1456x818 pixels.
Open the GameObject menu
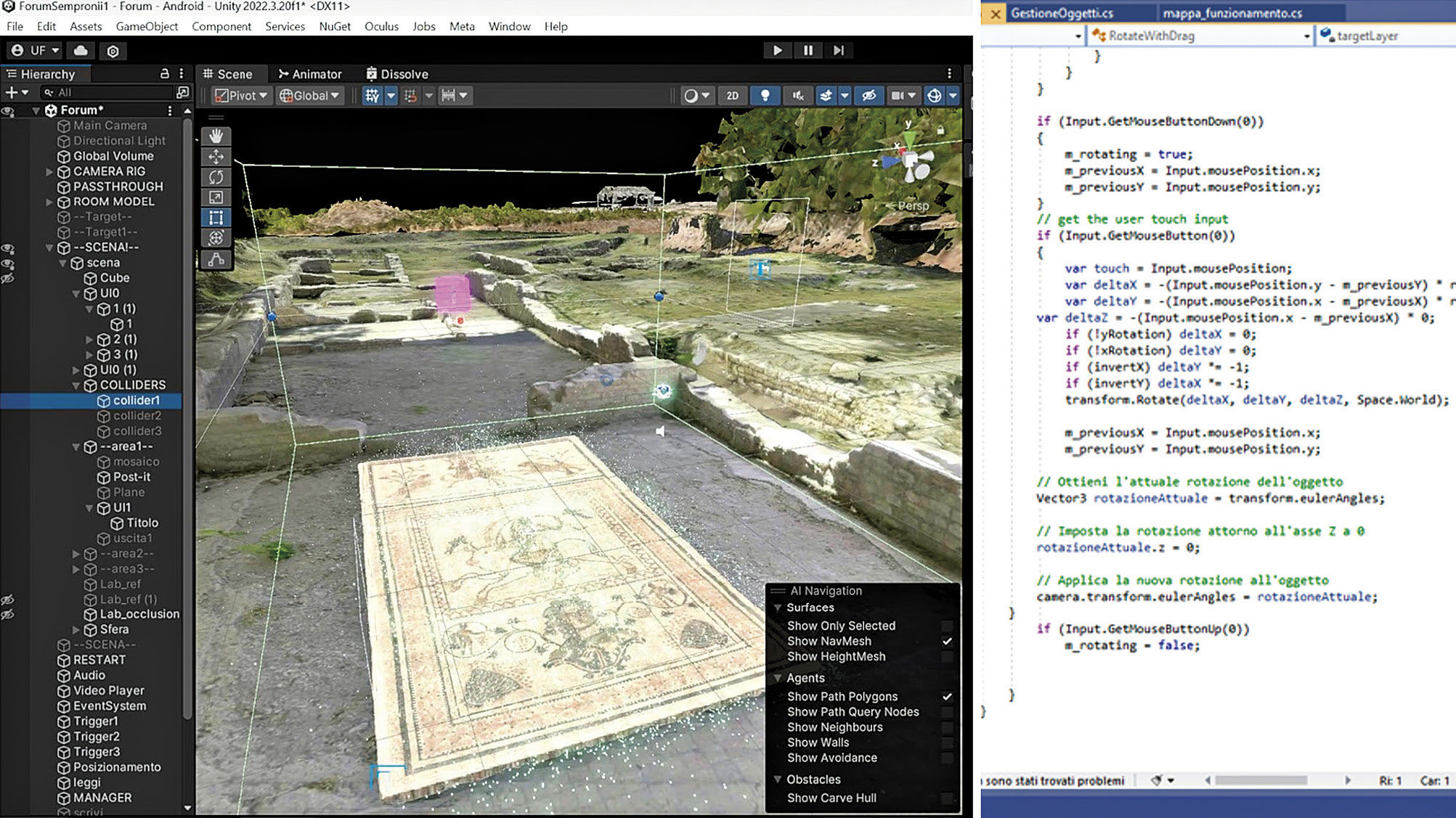pos(147,26)
